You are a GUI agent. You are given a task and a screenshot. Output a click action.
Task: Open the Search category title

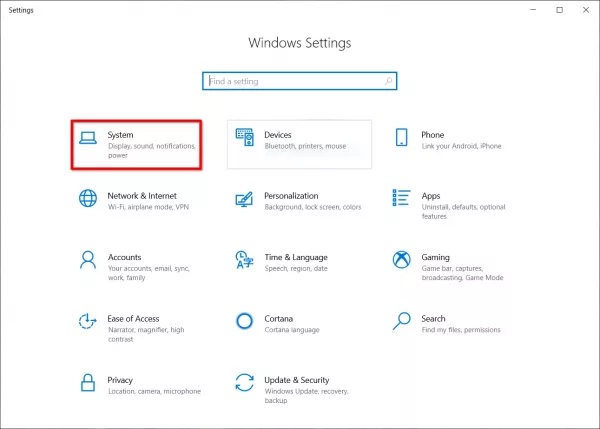434,319
